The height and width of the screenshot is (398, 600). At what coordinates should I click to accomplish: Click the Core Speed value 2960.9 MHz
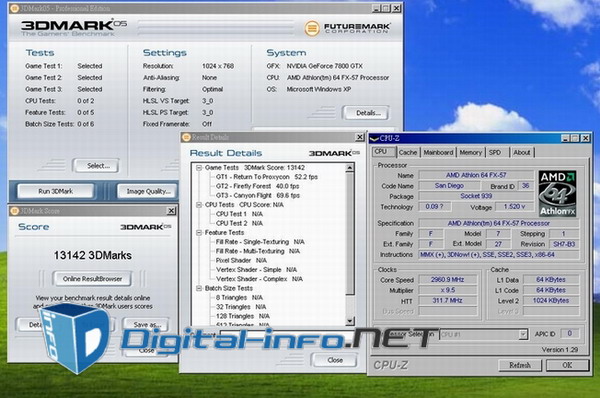click(x=448, y=280)
